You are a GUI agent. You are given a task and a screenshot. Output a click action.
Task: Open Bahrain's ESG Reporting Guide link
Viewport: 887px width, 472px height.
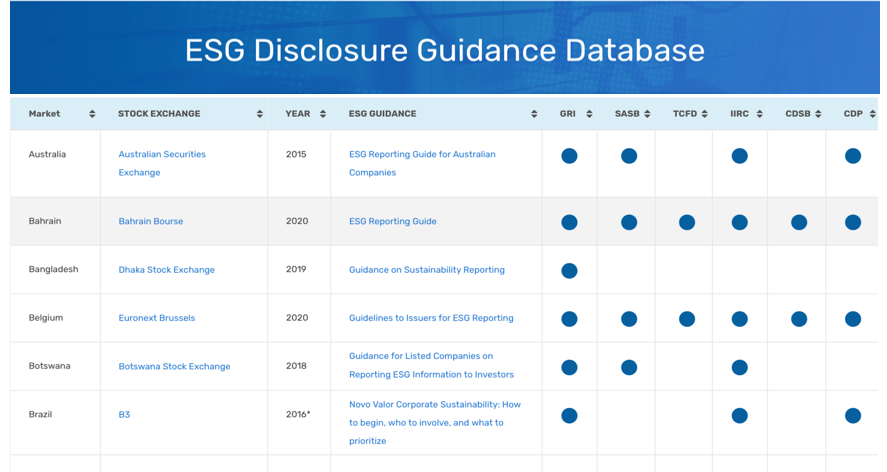(x=393, y=221)
